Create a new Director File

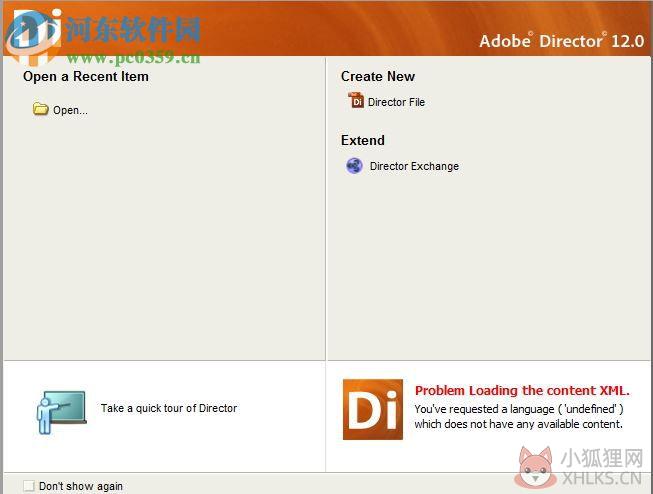click(x=396, y=102)
